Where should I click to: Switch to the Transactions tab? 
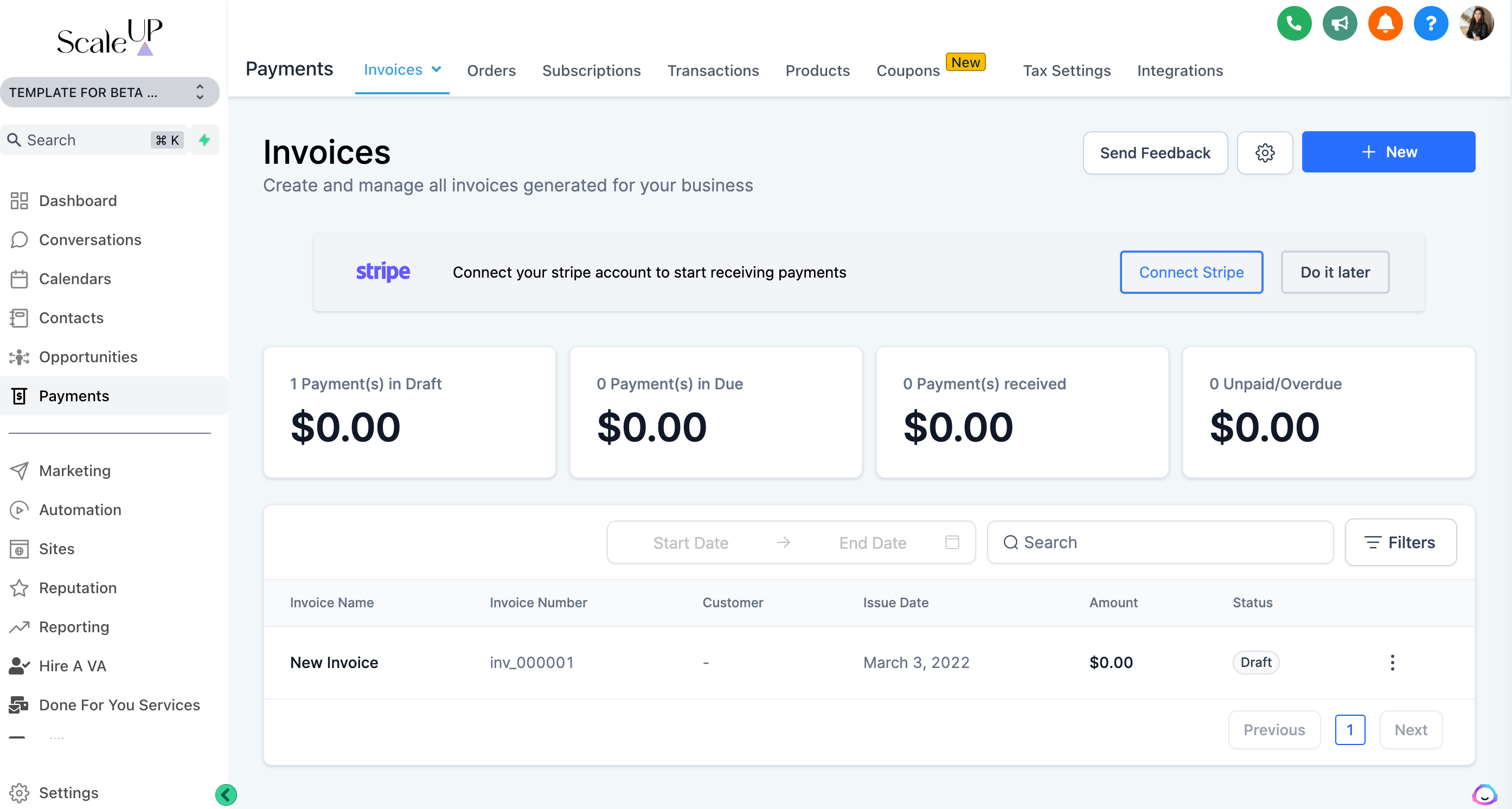(713, 70)
